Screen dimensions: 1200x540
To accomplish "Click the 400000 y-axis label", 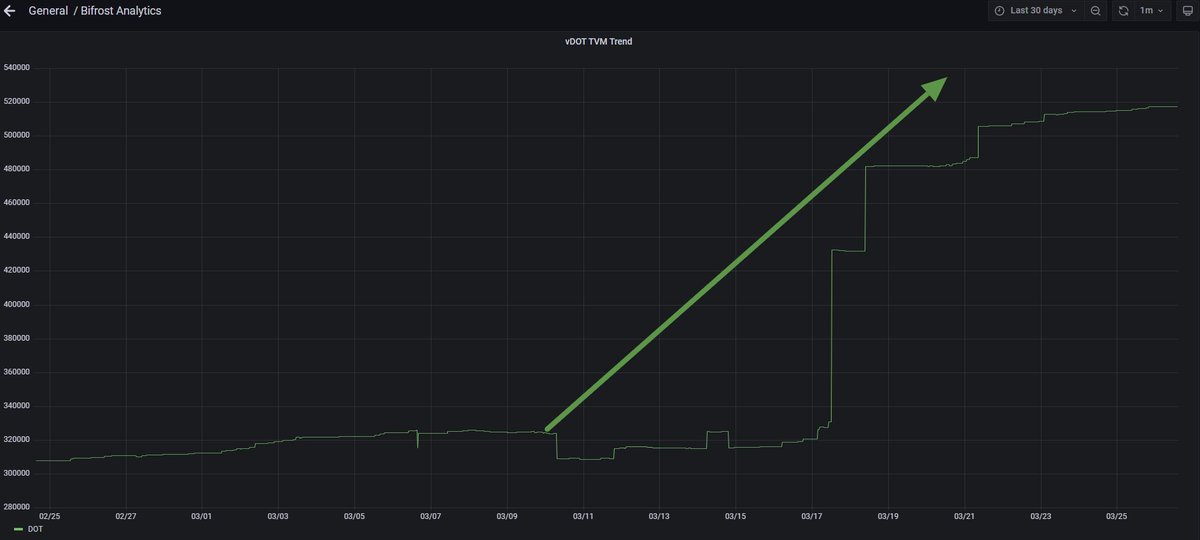I will point(18,304).
